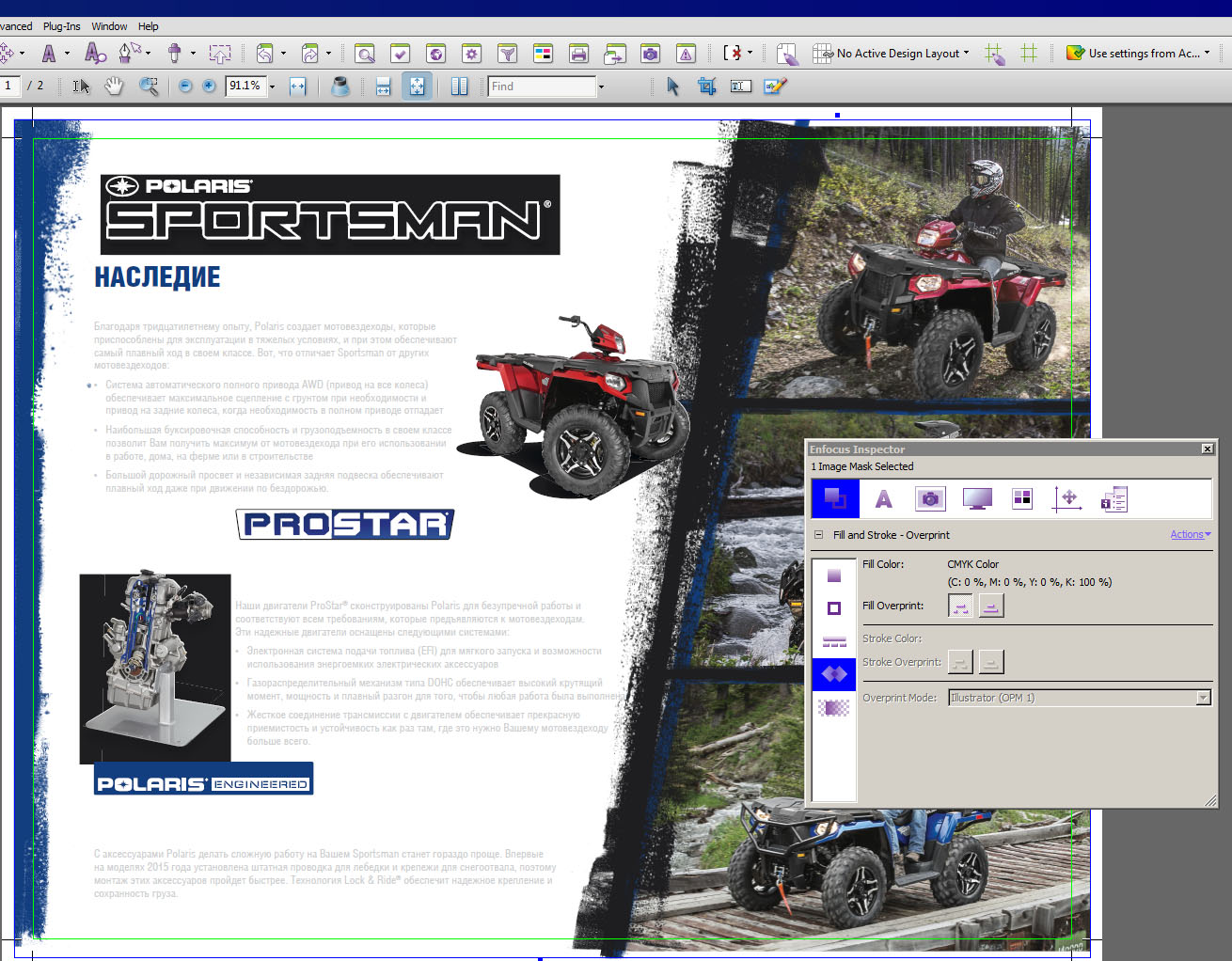Open the Window menu
Viewport: 1232px width, 961px height.
click(x=109, y=26)
